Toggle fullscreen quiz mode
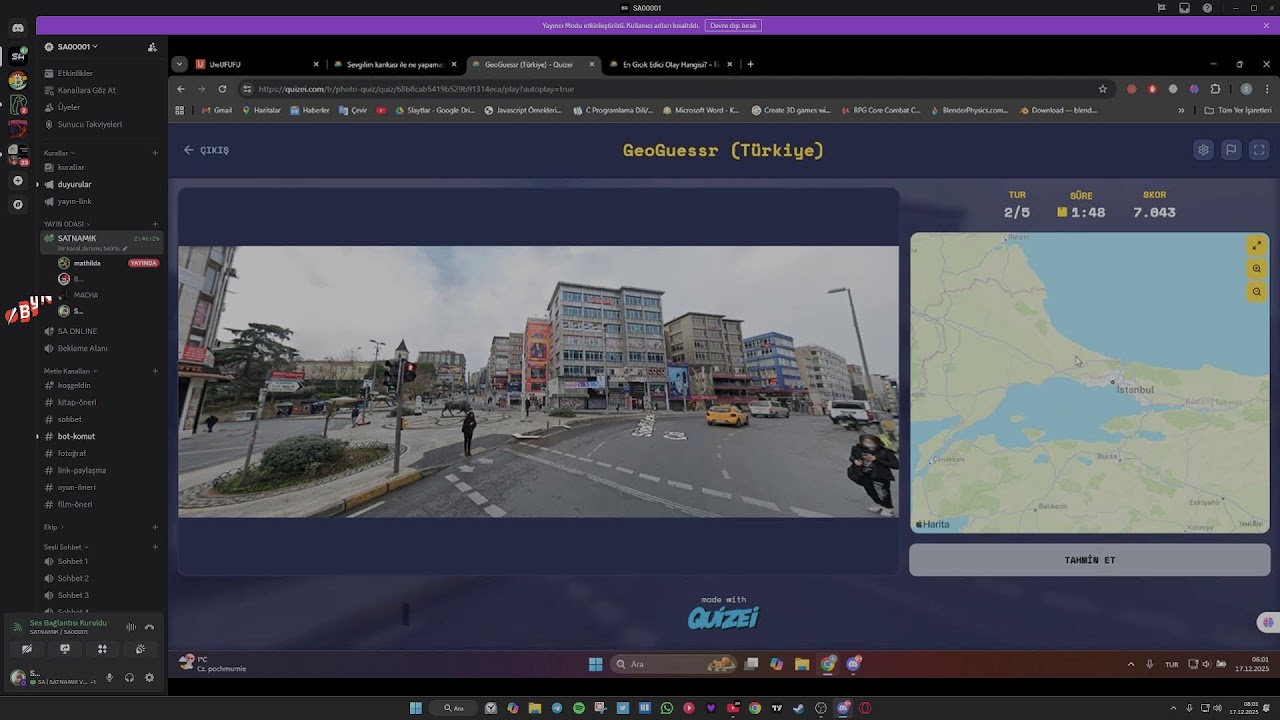 point(1259,150)
